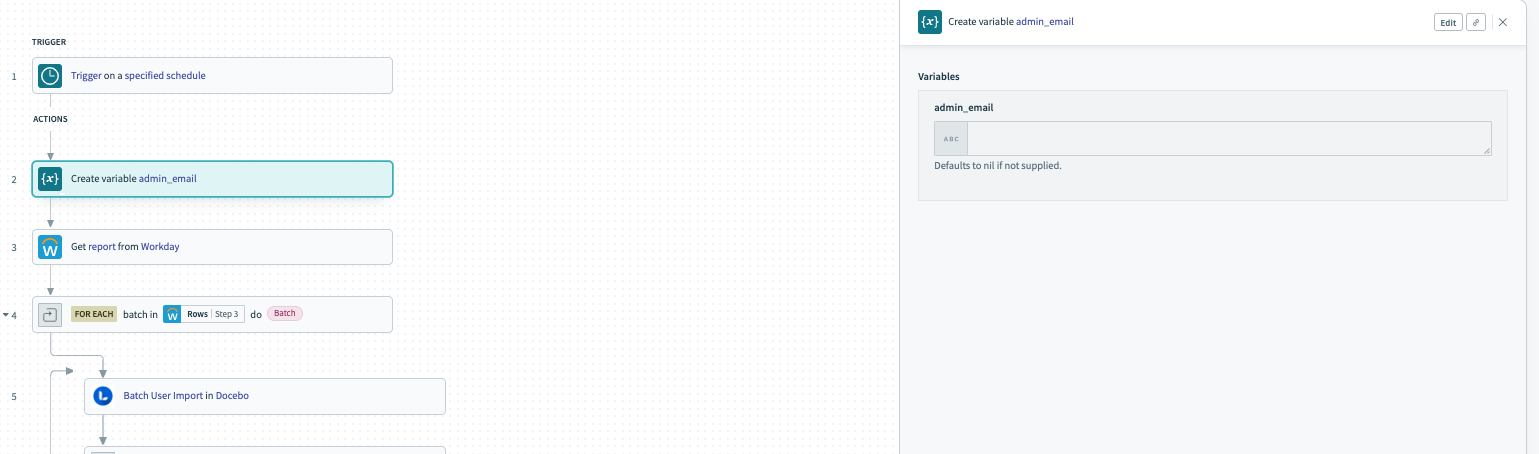Screen dimensions: 1539x454
Task: Open the Trigger on a specified schedule step
Action: (x=212, y=75)
